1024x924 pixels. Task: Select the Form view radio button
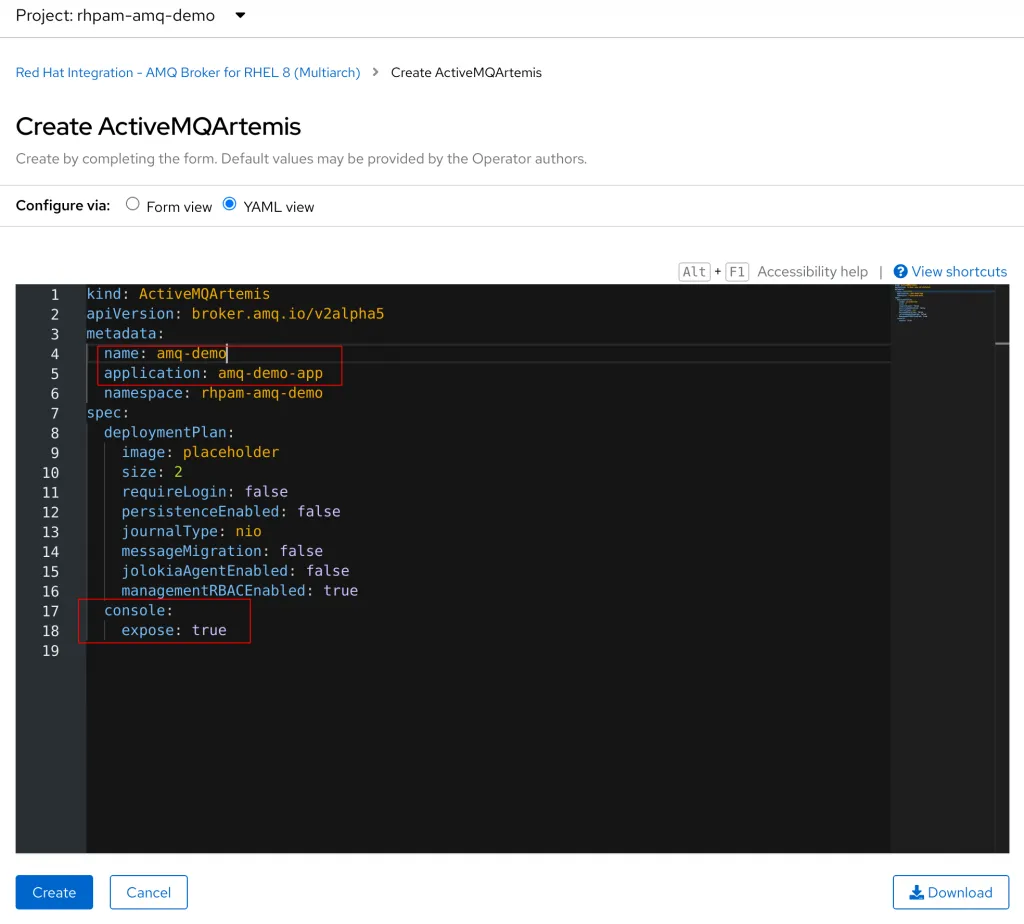(x=133, y=204)
